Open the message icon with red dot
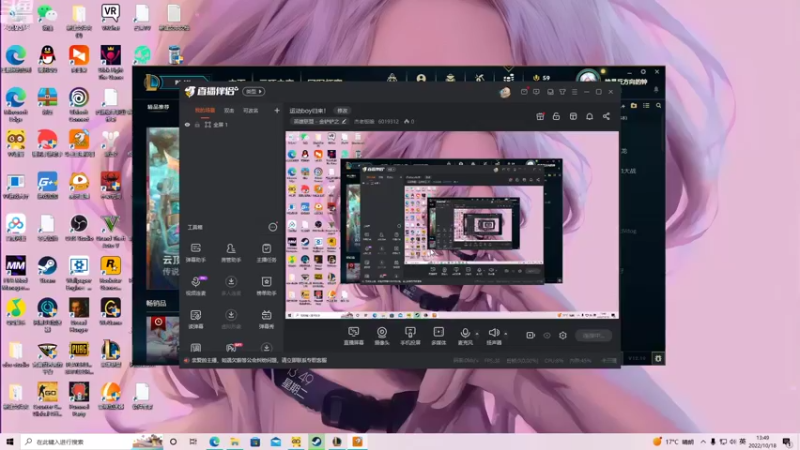The height and width of the screenshot is (450, 800). 524,92
